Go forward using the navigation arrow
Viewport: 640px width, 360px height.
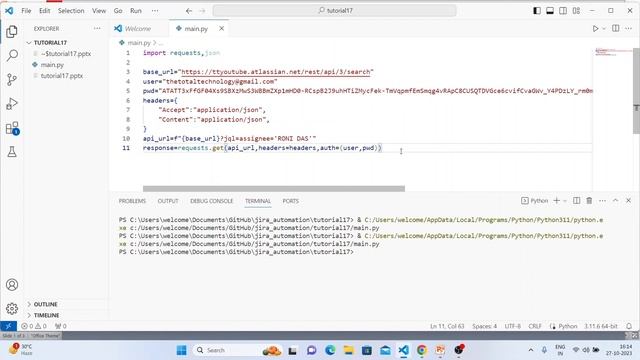pos(202,11)
